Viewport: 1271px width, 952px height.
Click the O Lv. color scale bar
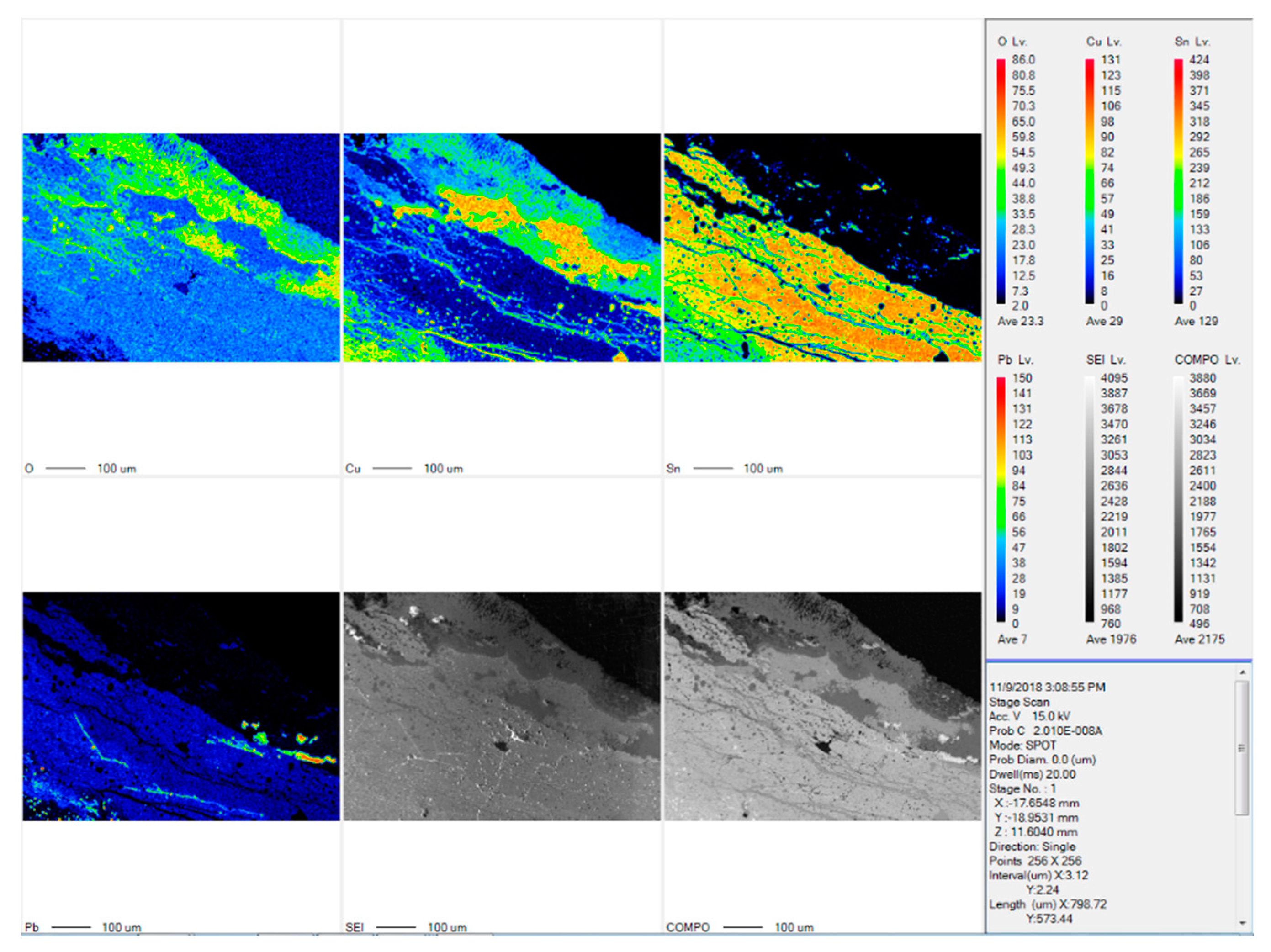(x=1001, y=181)
